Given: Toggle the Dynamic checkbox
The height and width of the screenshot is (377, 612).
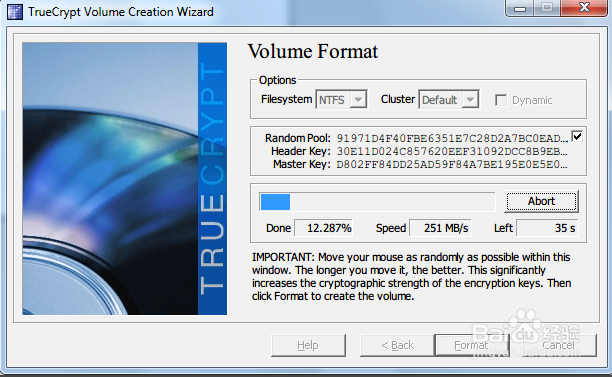Looking at the screenshot, I should (501, 100).
